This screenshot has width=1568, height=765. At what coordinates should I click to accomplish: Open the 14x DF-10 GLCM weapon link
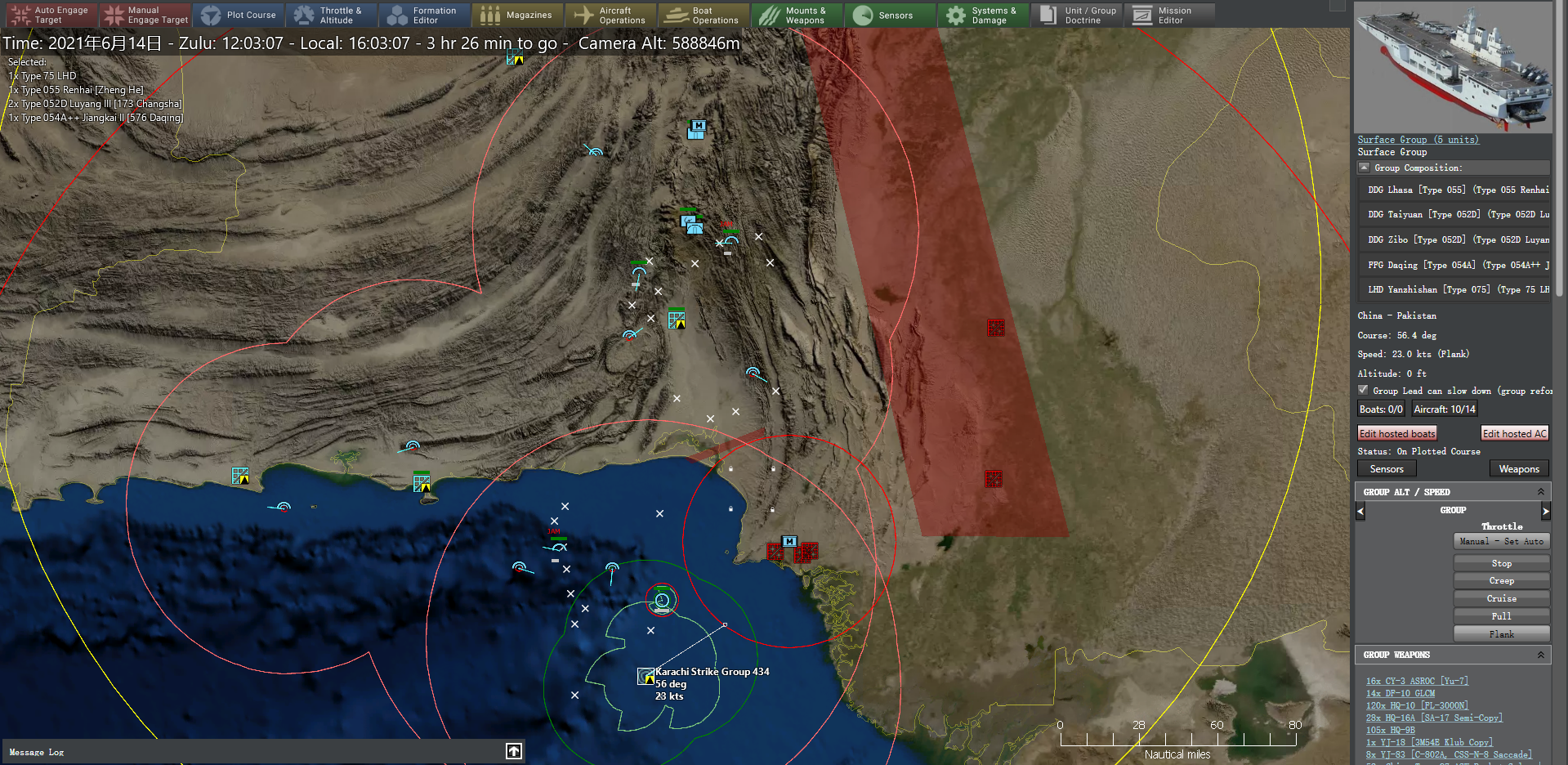(x=1400, y=693)
